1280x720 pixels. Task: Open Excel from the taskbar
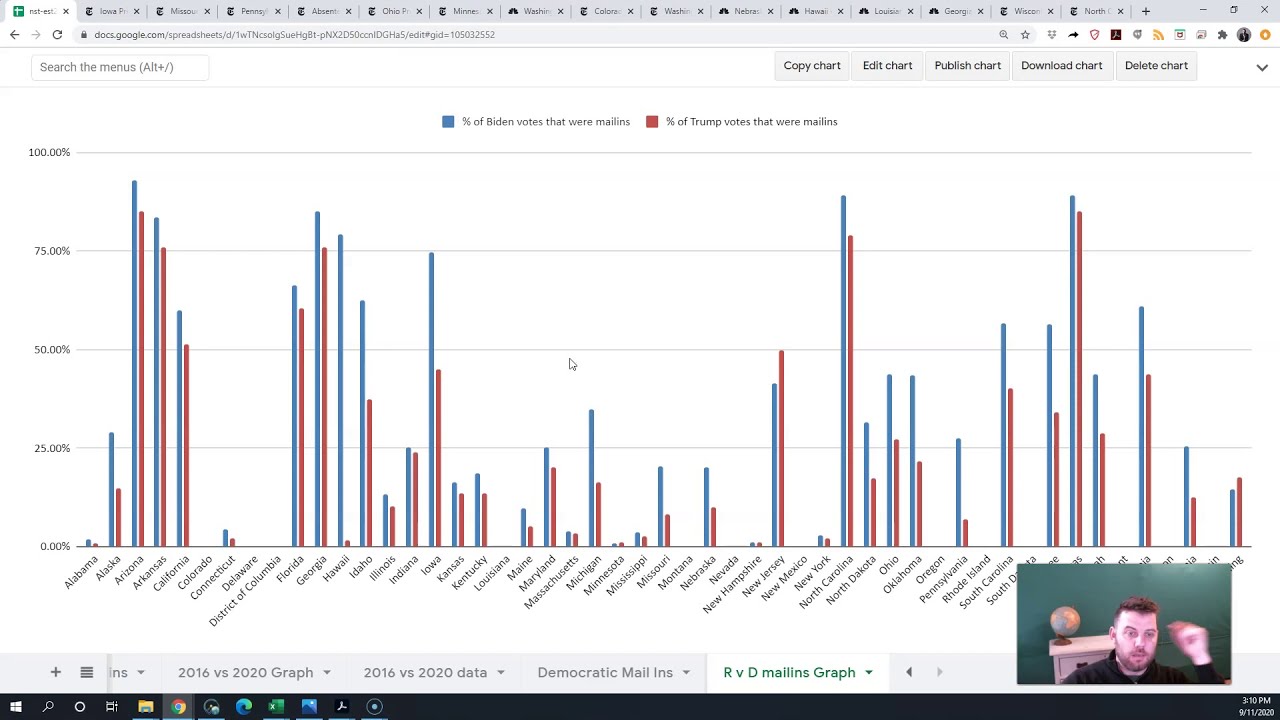[276, 707]
